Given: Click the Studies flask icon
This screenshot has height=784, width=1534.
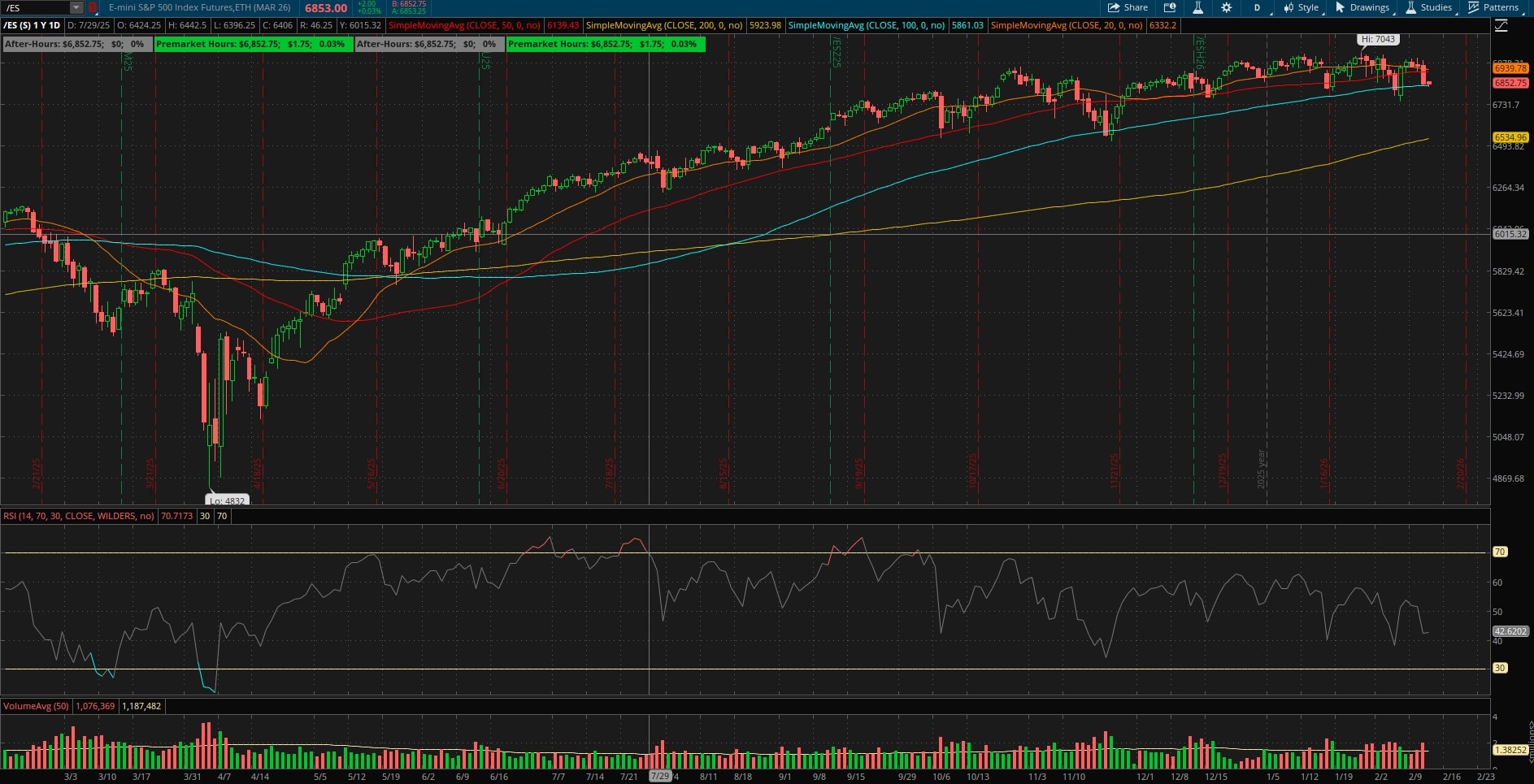Looking at the screenshot, I should click(1412, 7).
